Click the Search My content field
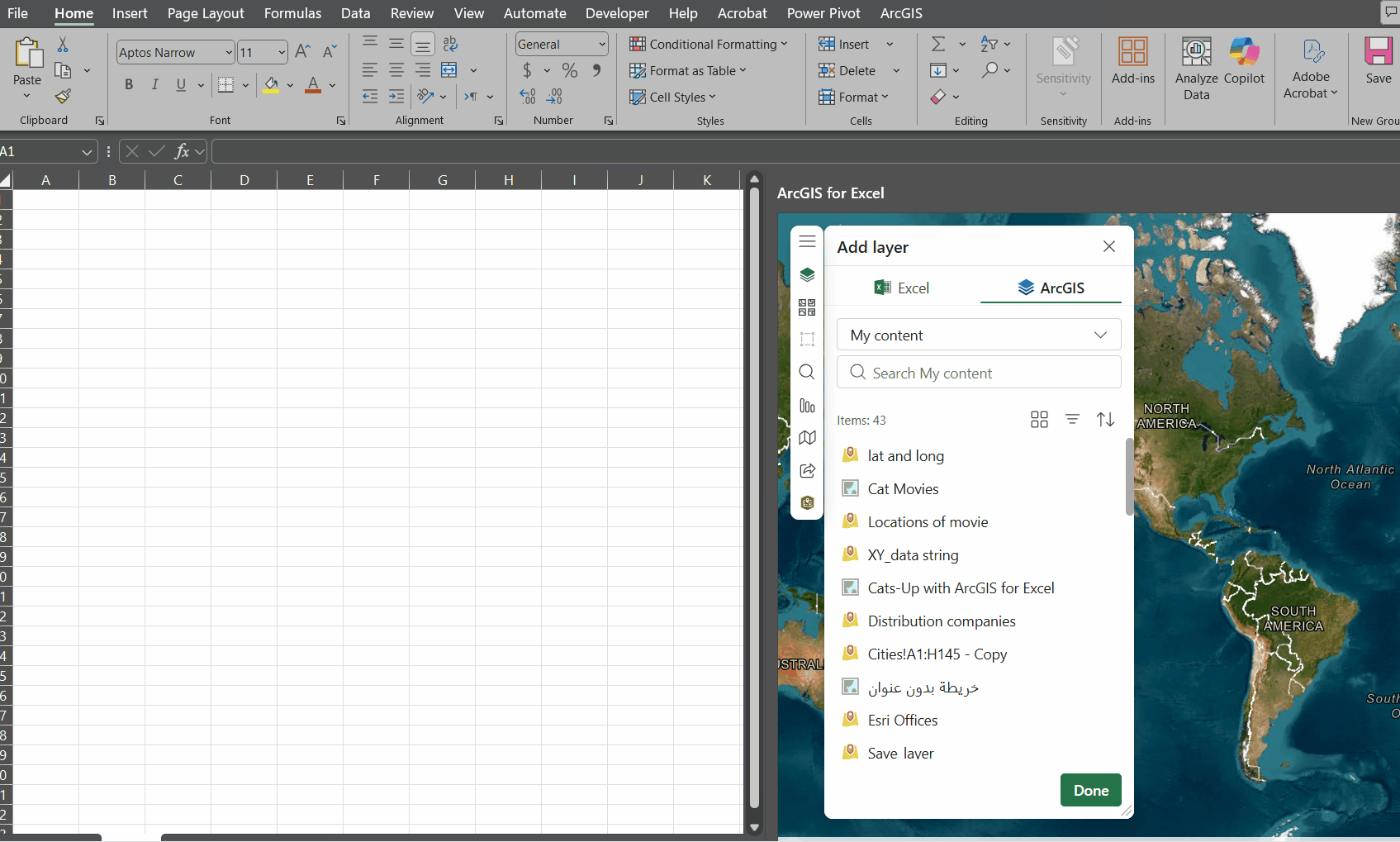1400x842 pixels. click(979, 373)
